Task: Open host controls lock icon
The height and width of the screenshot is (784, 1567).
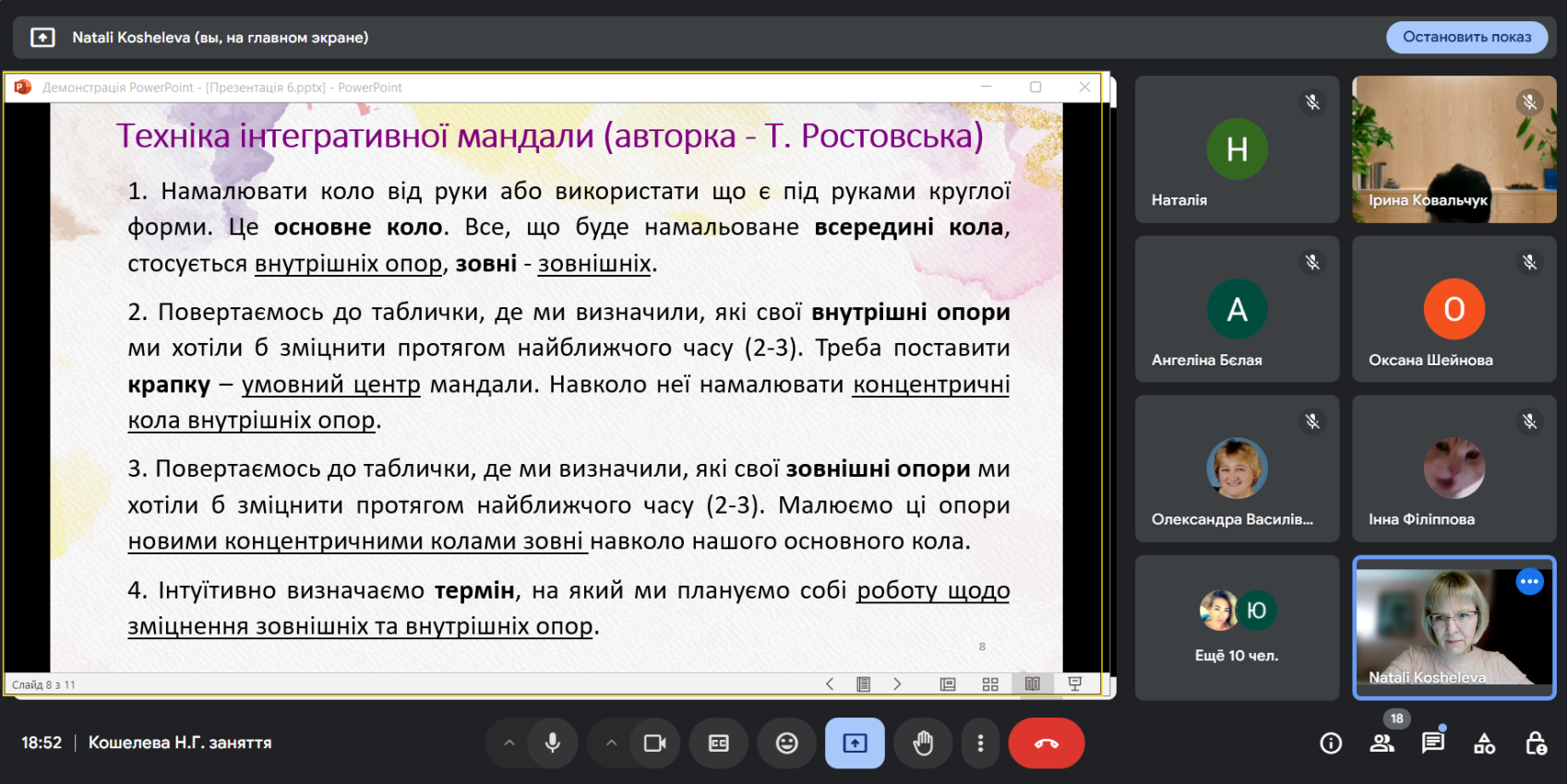Action: (x=1536, y=743)
